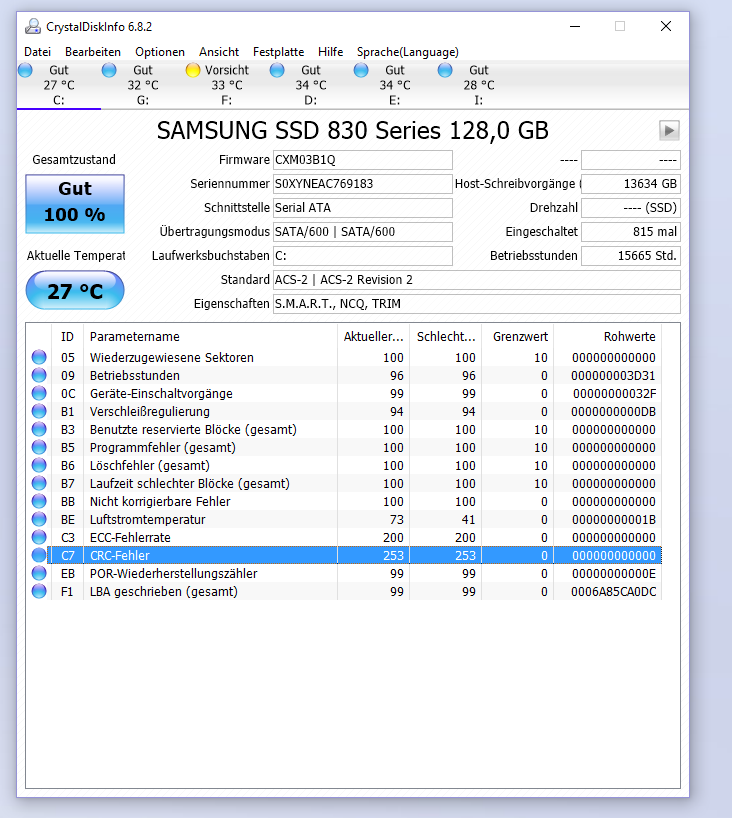The image size is (732, 818).
Task: Switch to drive D: tab
Action: coord(311,85)
